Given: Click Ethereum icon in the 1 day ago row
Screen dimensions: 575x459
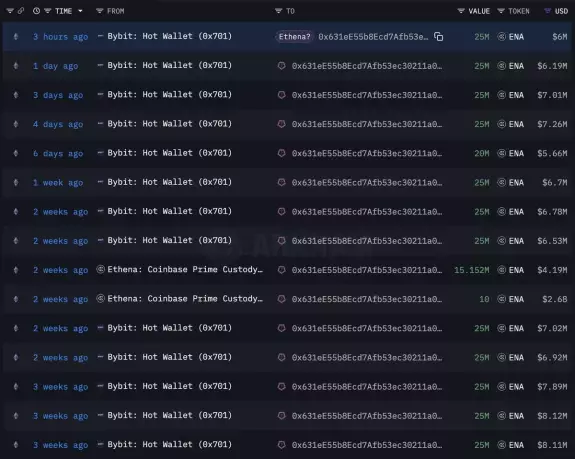Looking at the screenshot, I should point(16,66).
